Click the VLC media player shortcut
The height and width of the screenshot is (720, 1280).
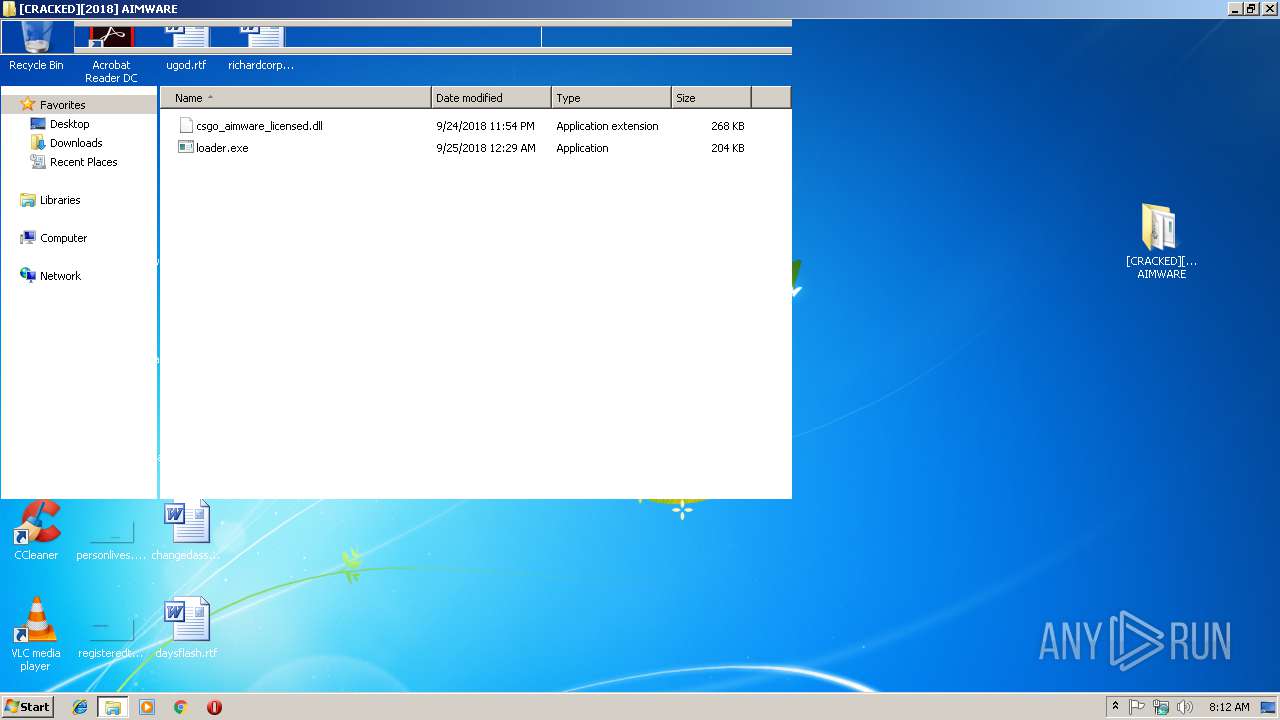click(36, 634)
